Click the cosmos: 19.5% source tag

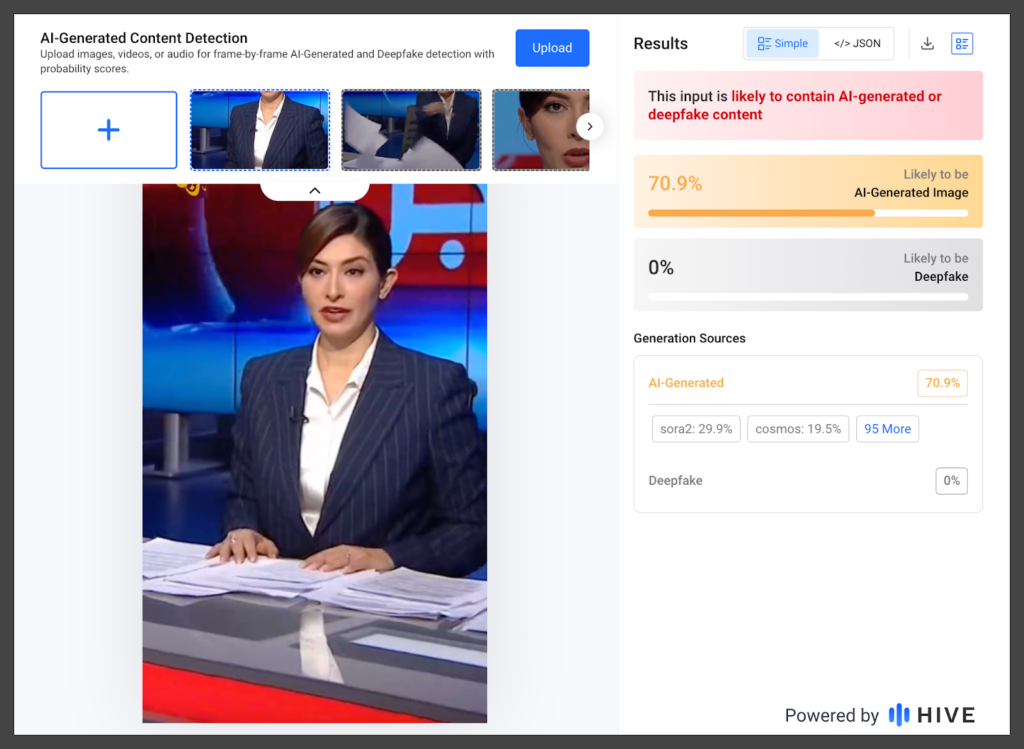point(798,429)
